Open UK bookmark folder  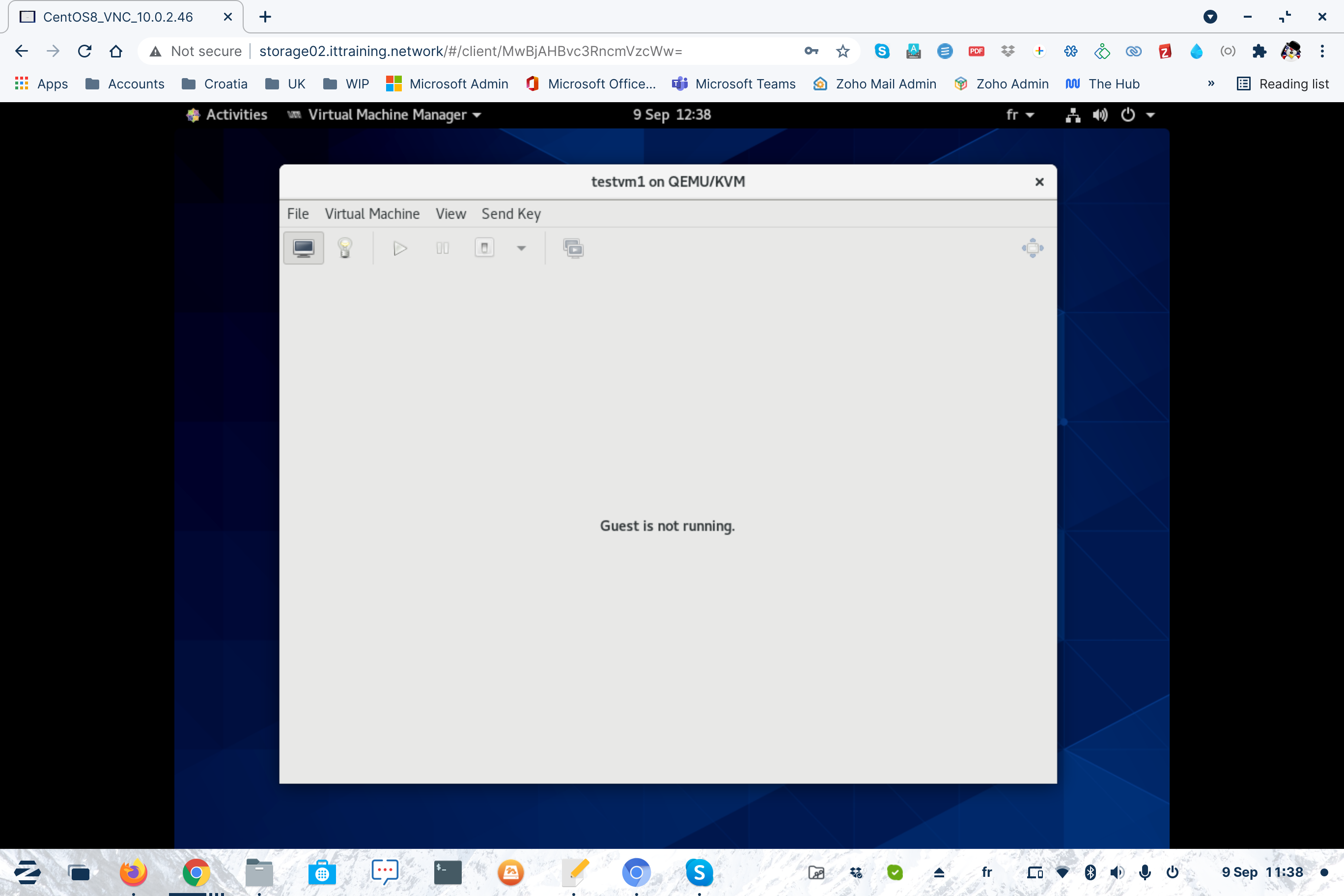pos(285,84)
